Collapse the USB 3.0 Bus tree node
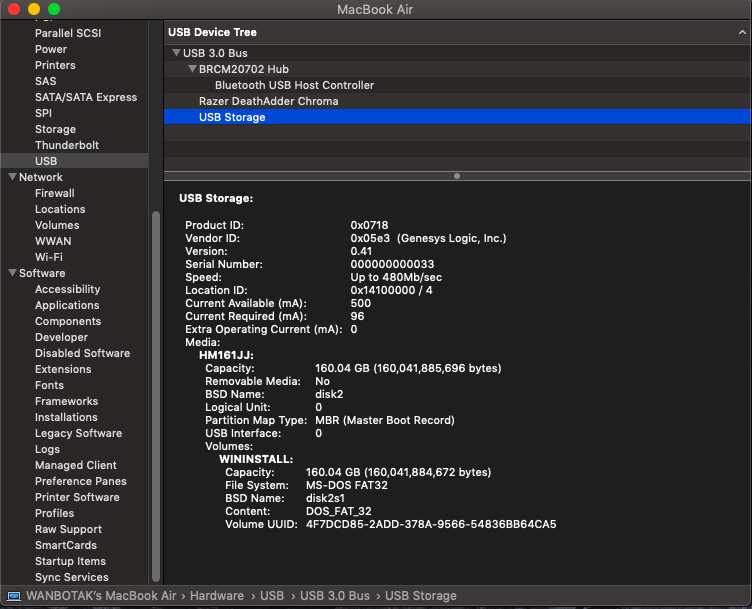Screen dimensions: 752x609 pyautogui.click(x=176, y=53)
